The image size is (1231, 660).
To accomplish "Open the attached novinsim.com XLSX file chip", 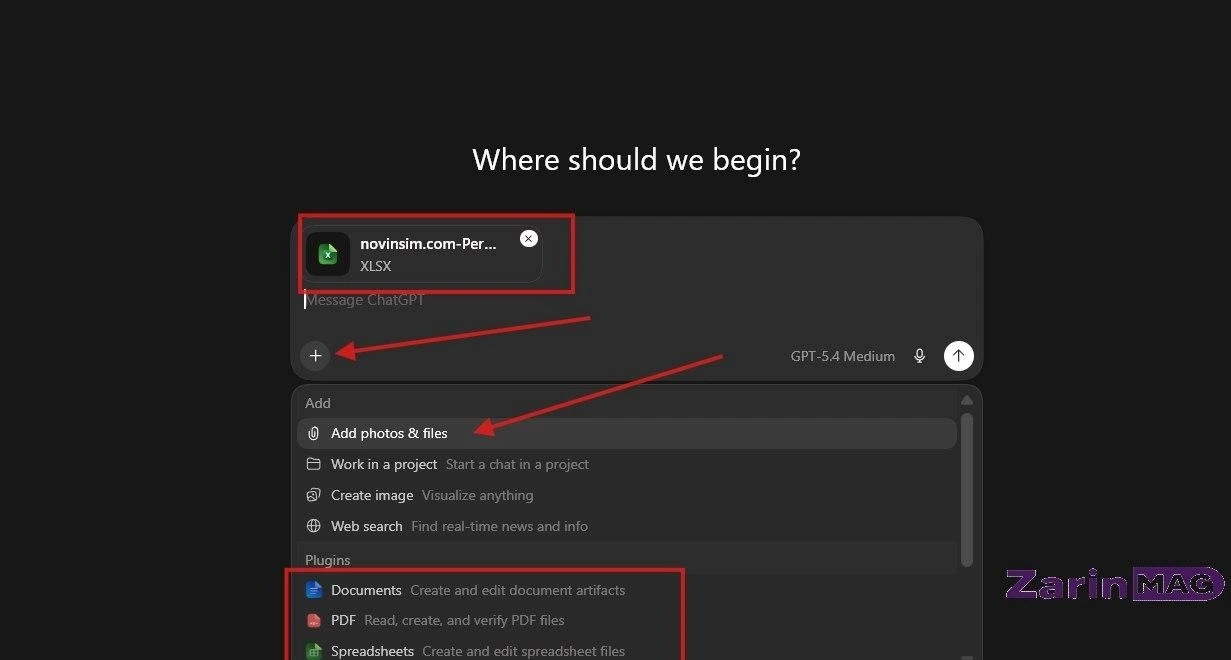I will 423,255.
